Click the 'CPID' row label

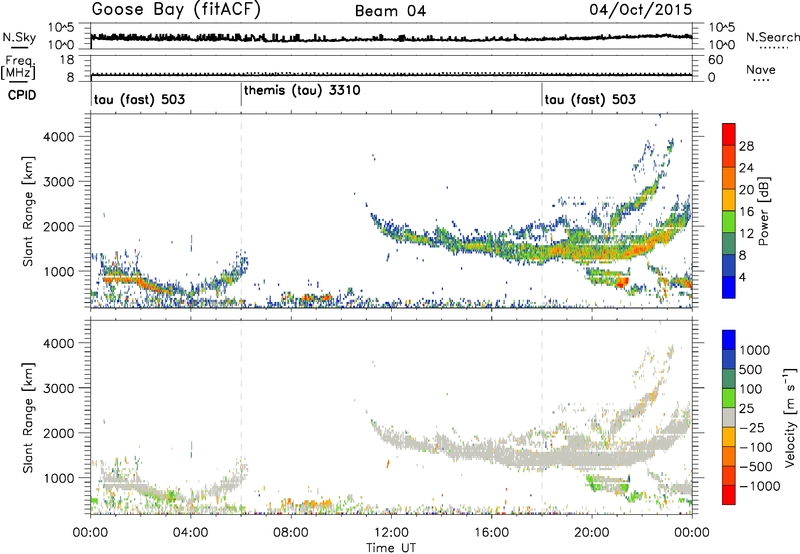(x=22, y=95)
